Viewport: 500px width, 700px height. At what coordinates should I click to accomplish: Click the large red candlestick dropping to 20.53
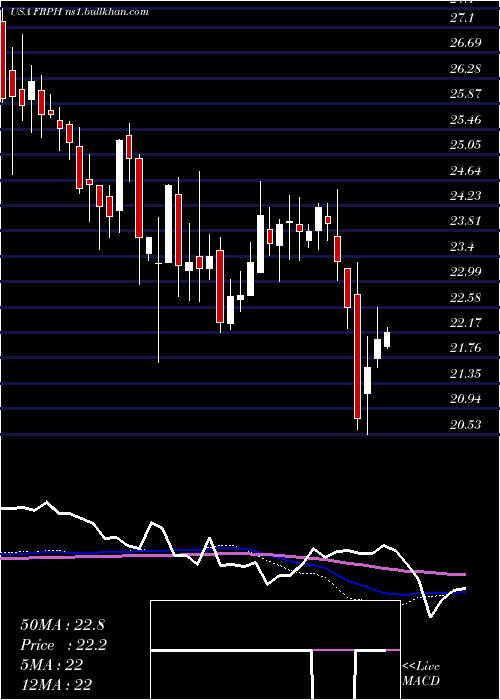(357, 356)
